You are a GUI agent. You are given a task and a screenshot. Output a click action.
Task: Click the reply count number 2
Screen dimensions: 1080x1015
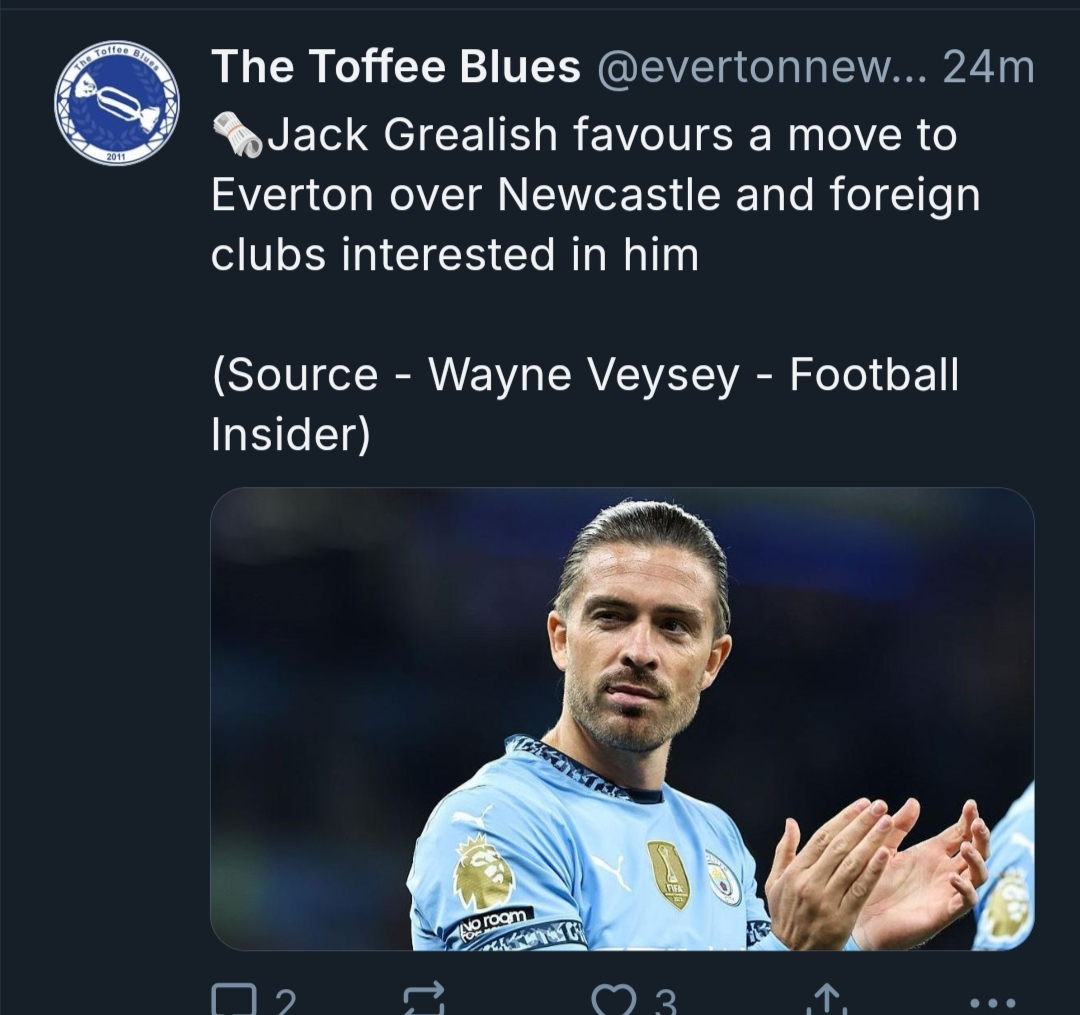(285, 1002)
